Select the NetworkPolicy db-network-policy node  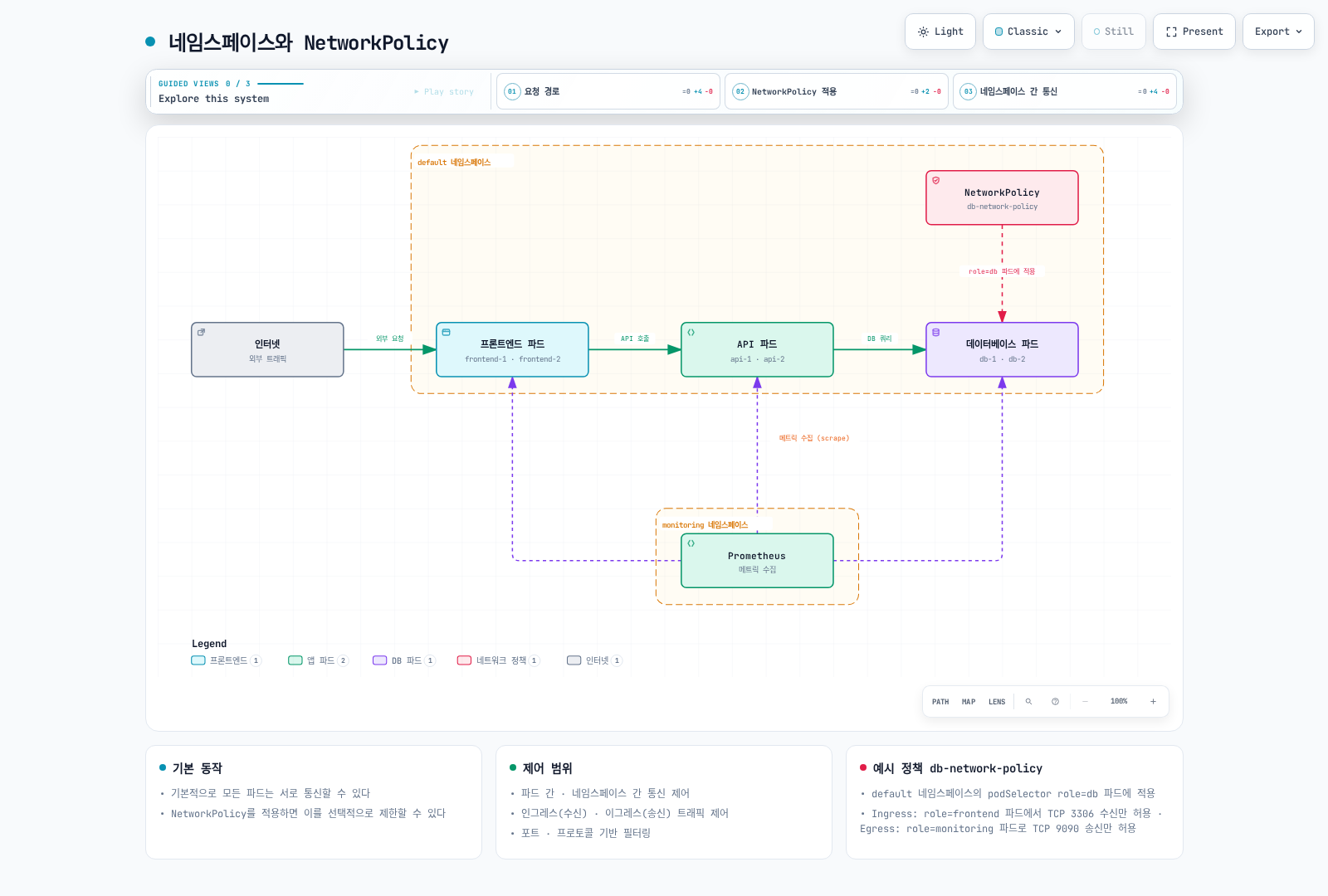[x=1002, y=197]
